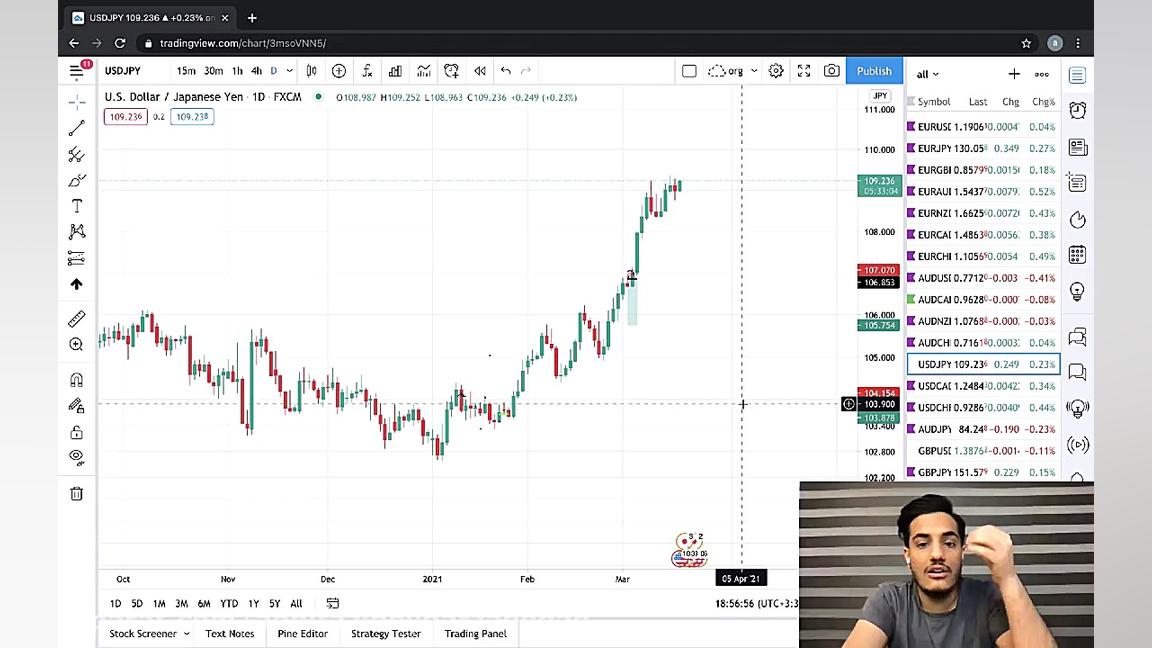Open the org saved layout dropdown
This screenshot has width=1152, height=648.
732,71
